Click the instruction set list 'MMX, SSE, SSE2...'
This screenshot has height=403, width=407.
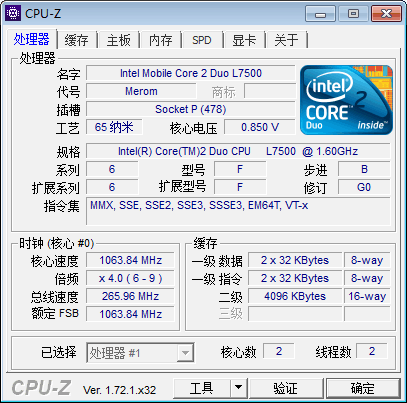[x=238, y=211]
